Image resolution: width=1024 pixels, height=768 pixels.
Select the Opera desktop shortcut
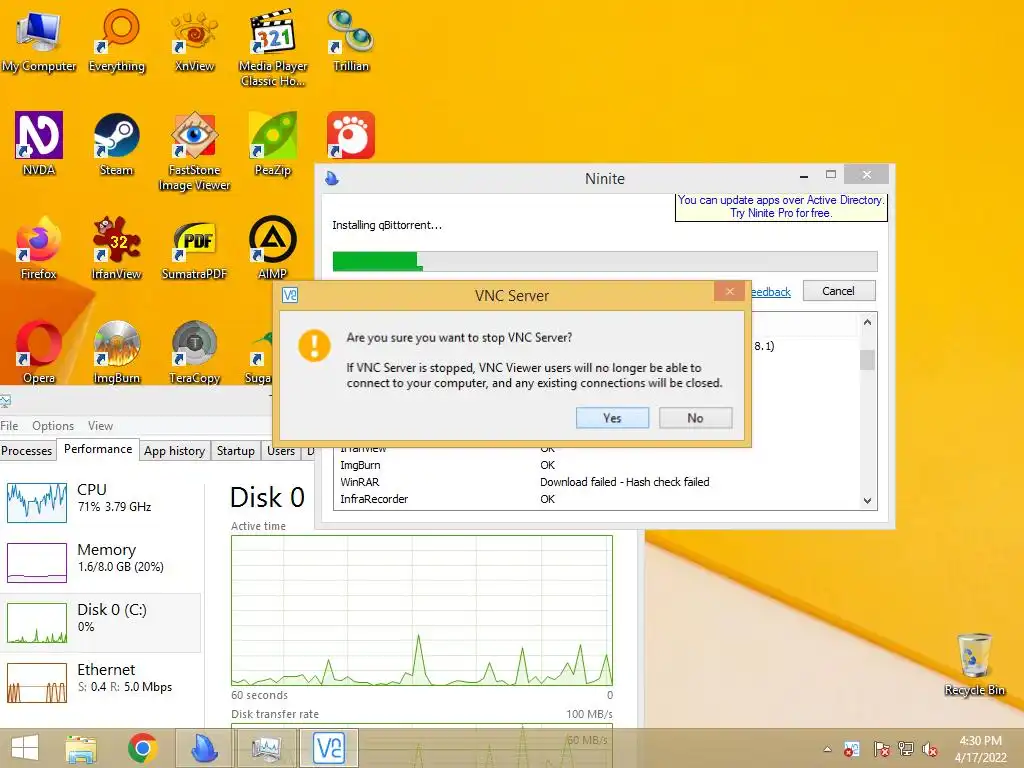39,352
